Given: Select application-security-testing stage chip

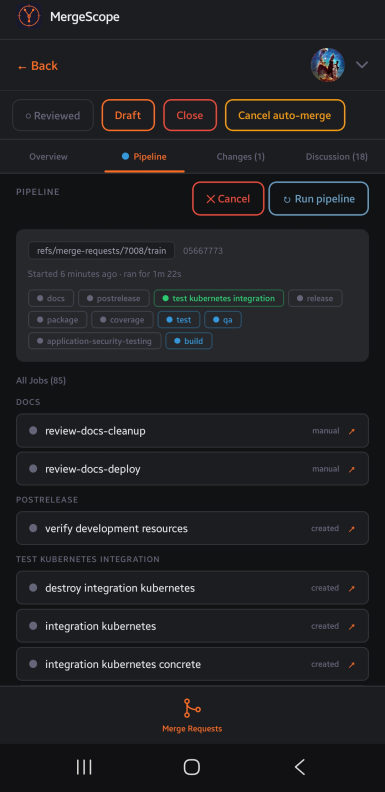Looking at the screenshot, I should coord(95,341).
